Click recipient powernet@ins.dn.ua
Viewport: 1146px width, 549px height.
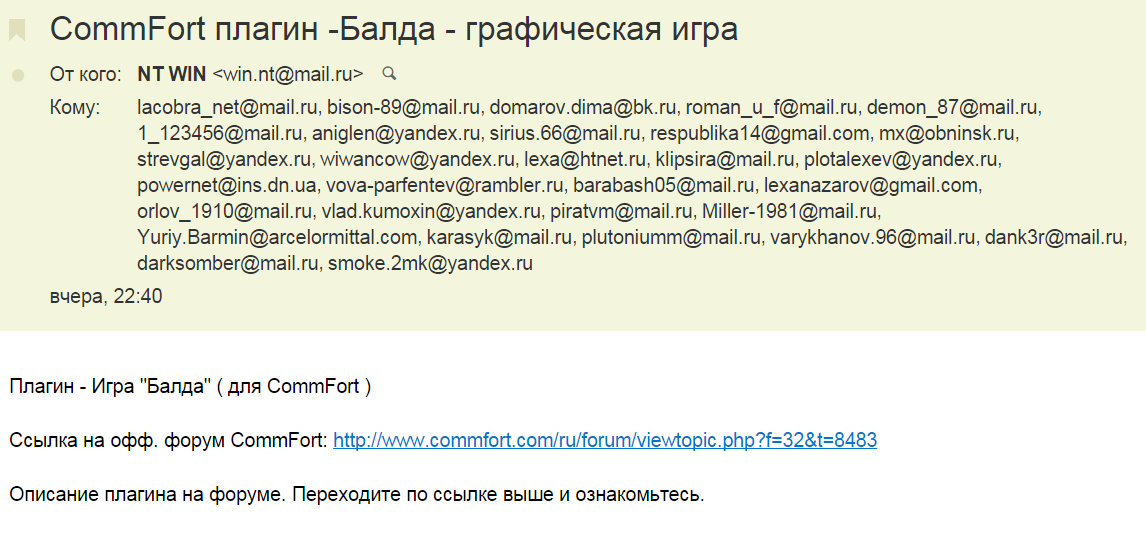(x=212, y=186)
